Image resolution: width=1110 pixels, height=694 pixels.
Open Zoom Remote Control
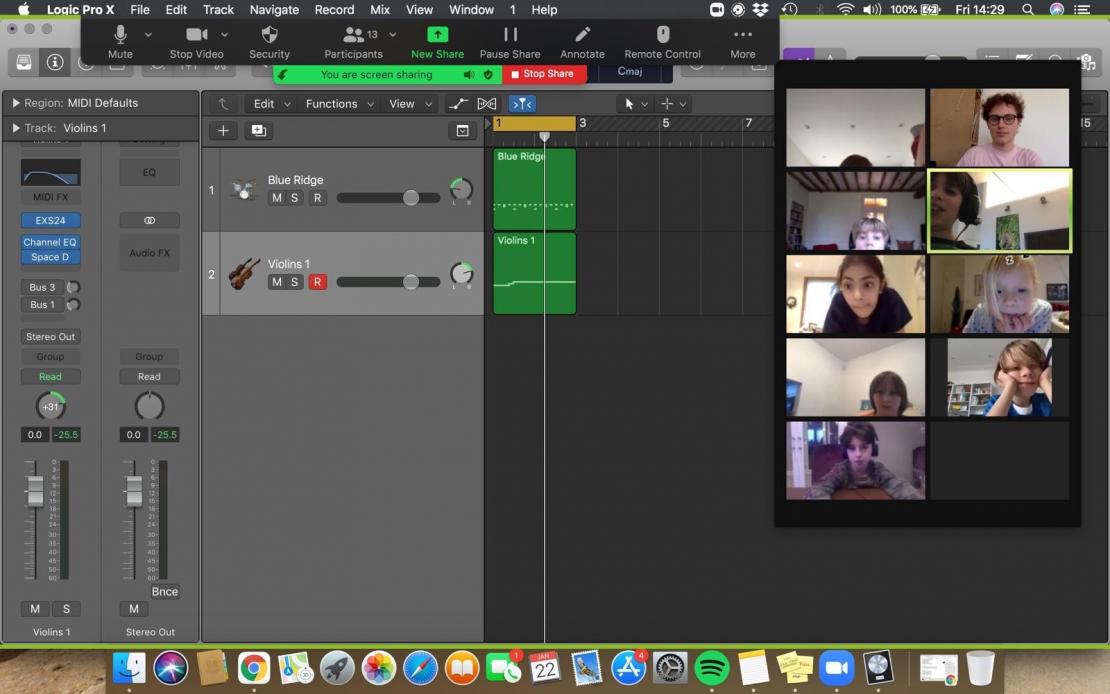click(x=662, y=42)
